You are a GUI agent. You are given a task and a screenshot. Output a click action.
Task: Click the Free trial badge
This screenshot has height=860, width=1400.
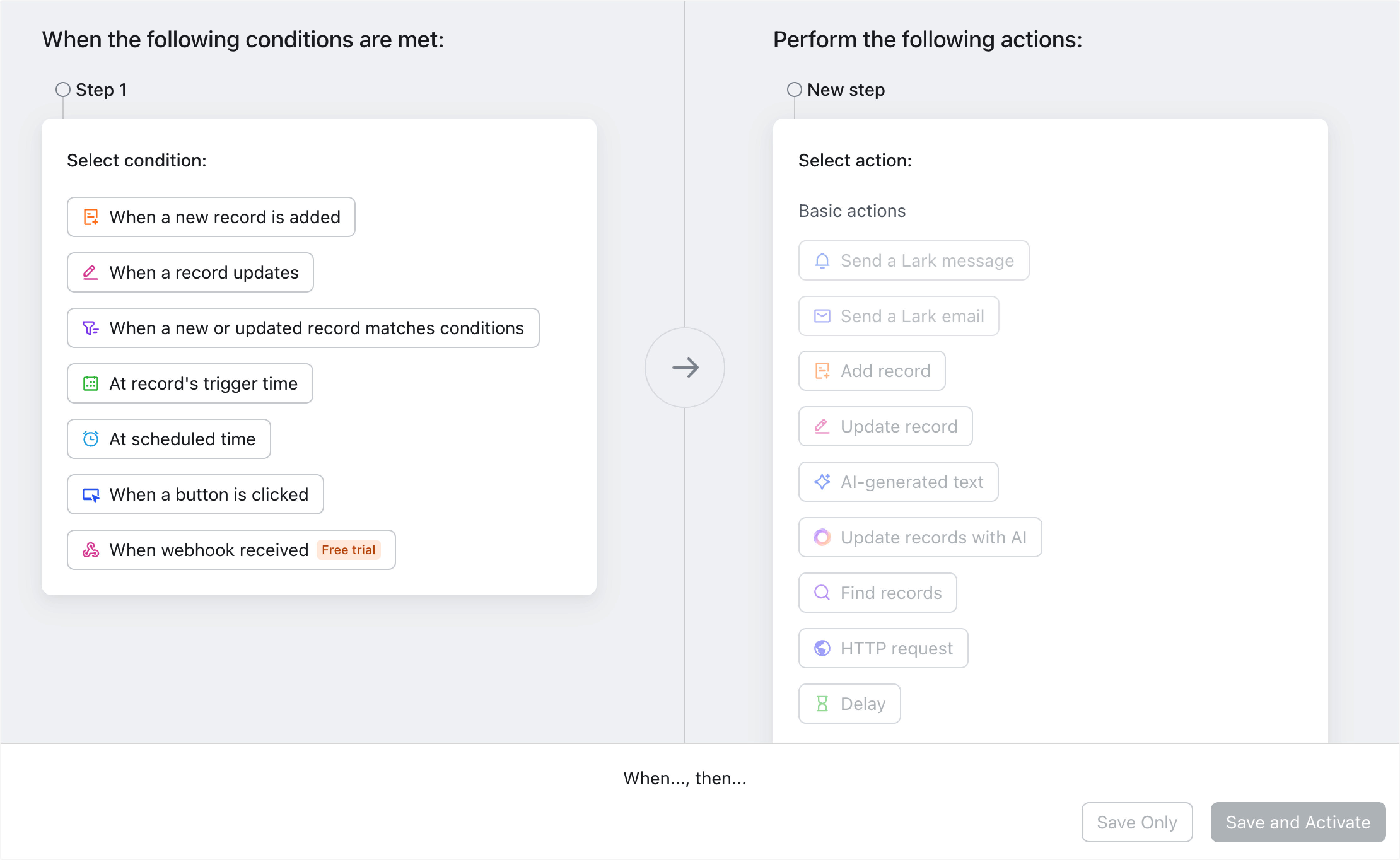pos(348,549)
